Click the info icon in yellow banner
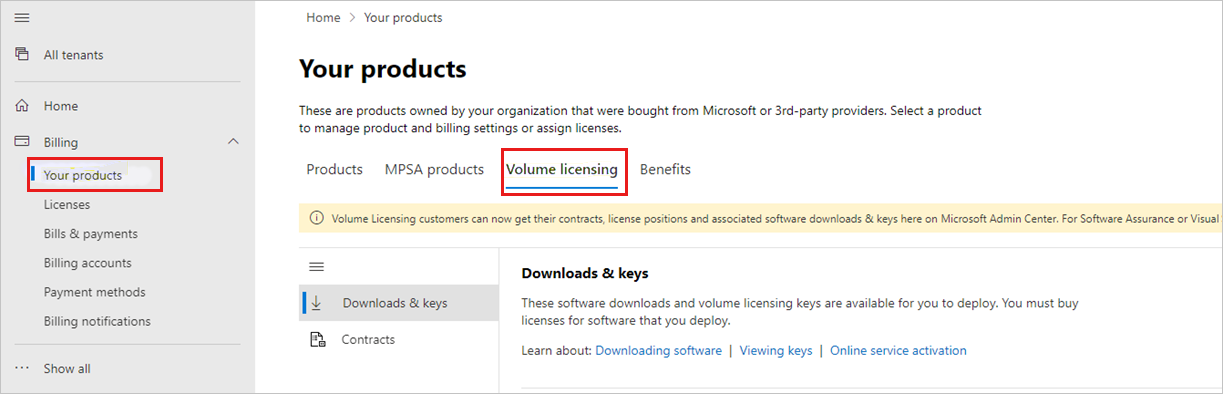Viewport: 1223px width, 394px height. pos(317,217)
